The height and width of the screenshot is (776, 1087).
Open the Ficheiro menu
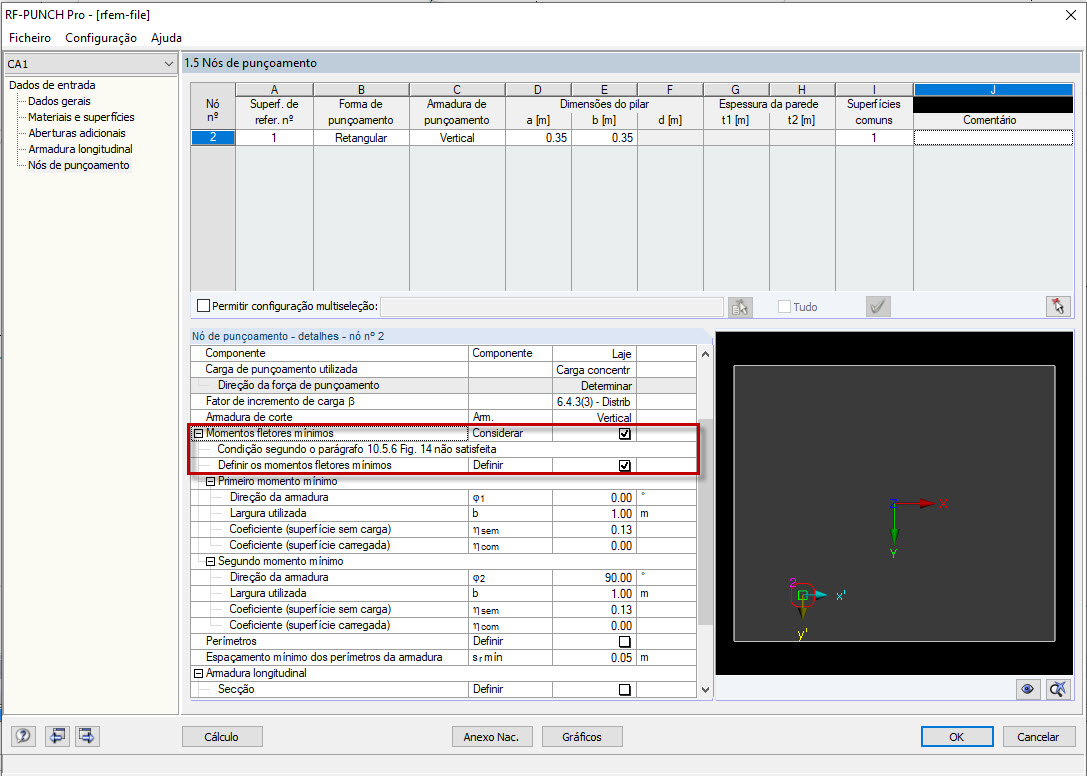(30, 37)
